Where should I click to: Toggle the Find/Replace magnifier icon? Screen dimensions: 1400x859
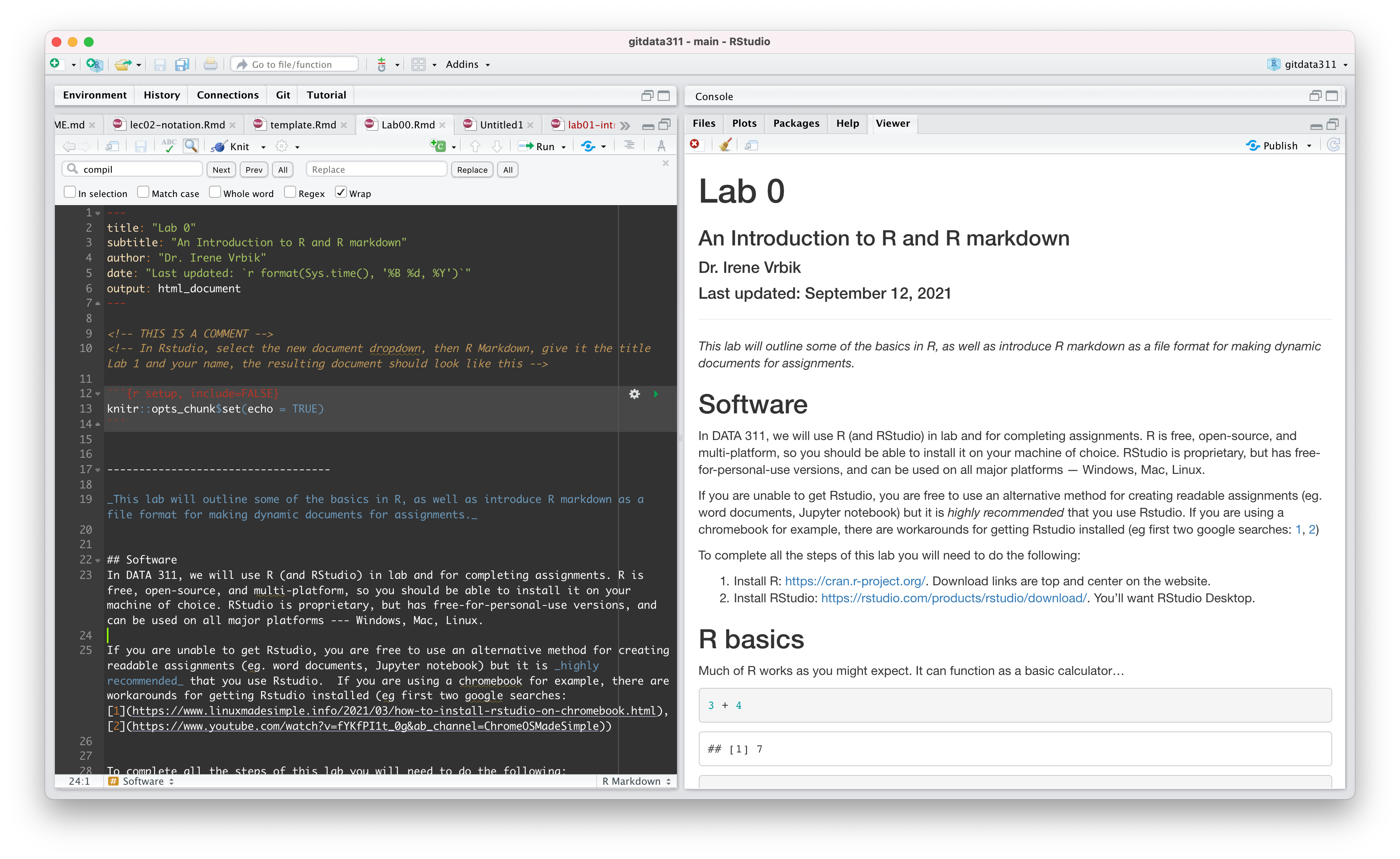coord(191,146)
